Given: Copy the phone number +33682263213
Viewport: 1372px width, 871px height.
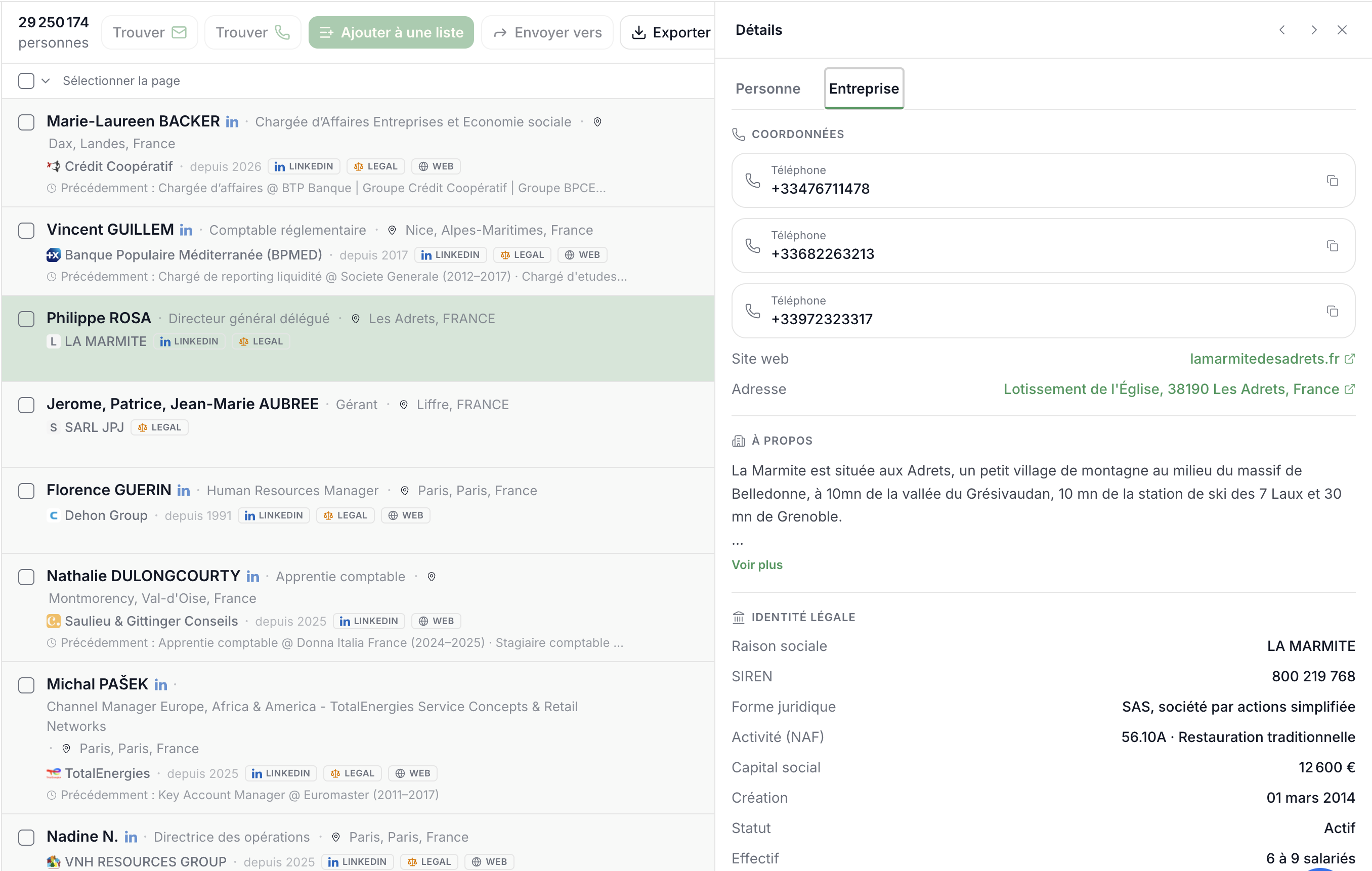Looking at the screenshot, I should click(x=1332, y=245).
